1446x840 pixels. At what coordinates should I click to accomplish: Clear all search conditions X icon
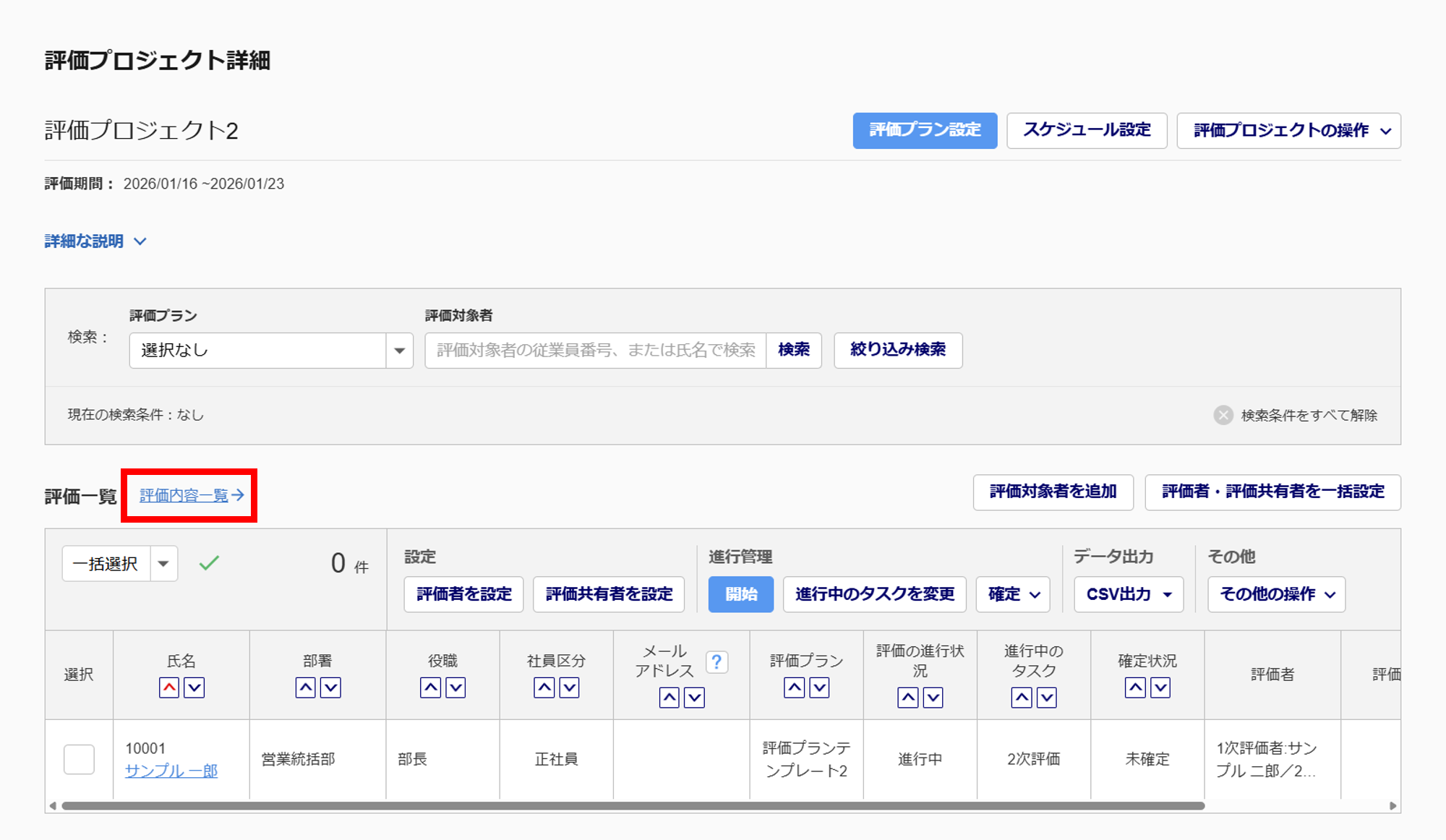click(1223, 415)
